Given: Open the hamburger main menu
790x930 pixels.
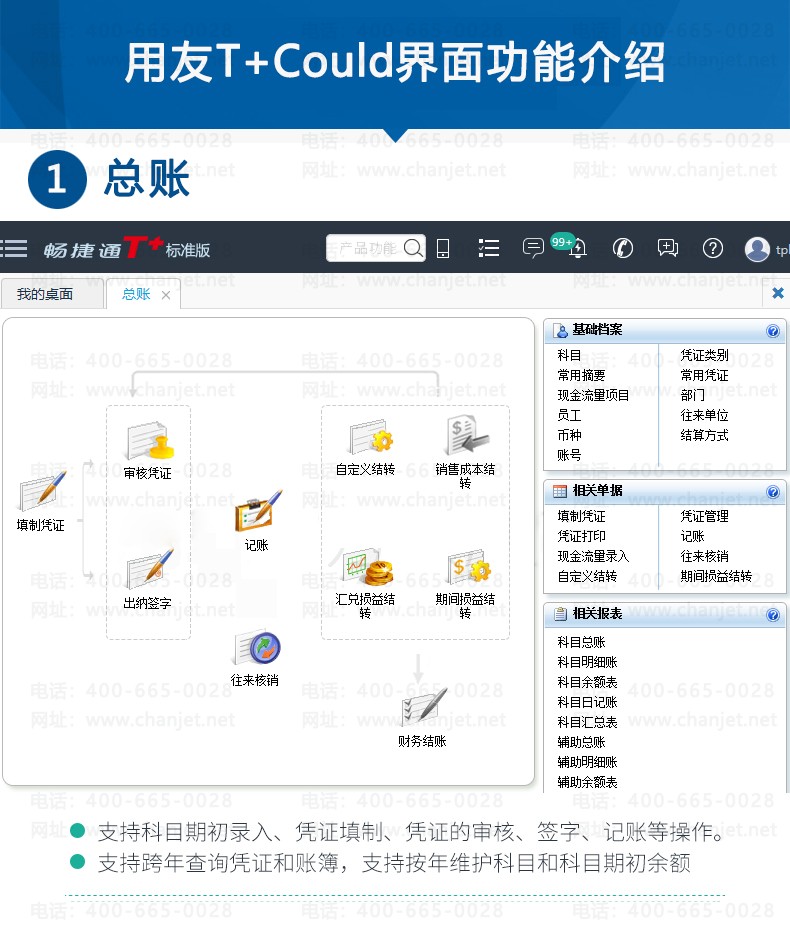Looking at the screenshot, I should [x=14, y=248].
